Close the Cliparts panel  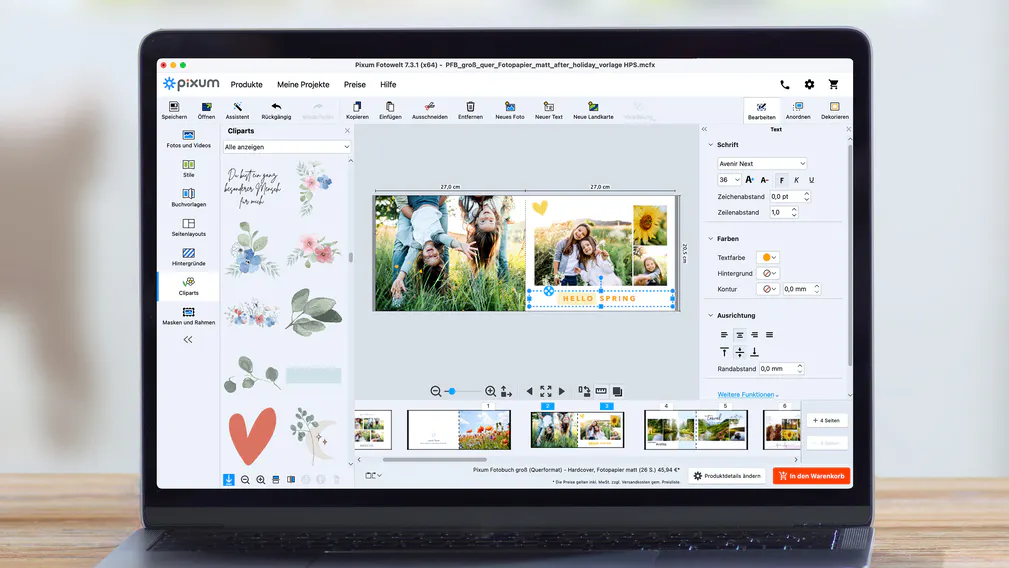click(x=347, y=131)
